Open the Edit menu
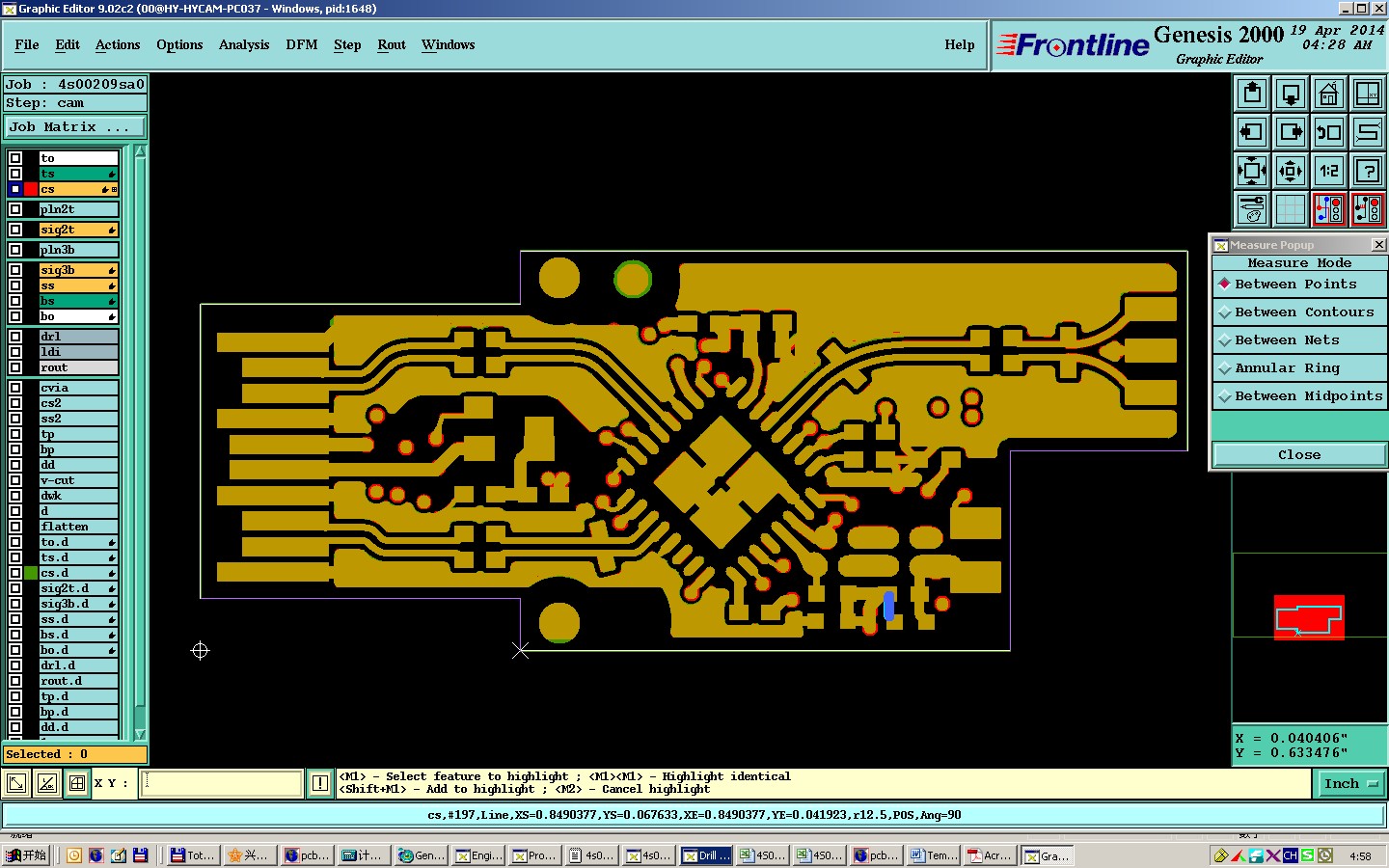 [68, 45]
